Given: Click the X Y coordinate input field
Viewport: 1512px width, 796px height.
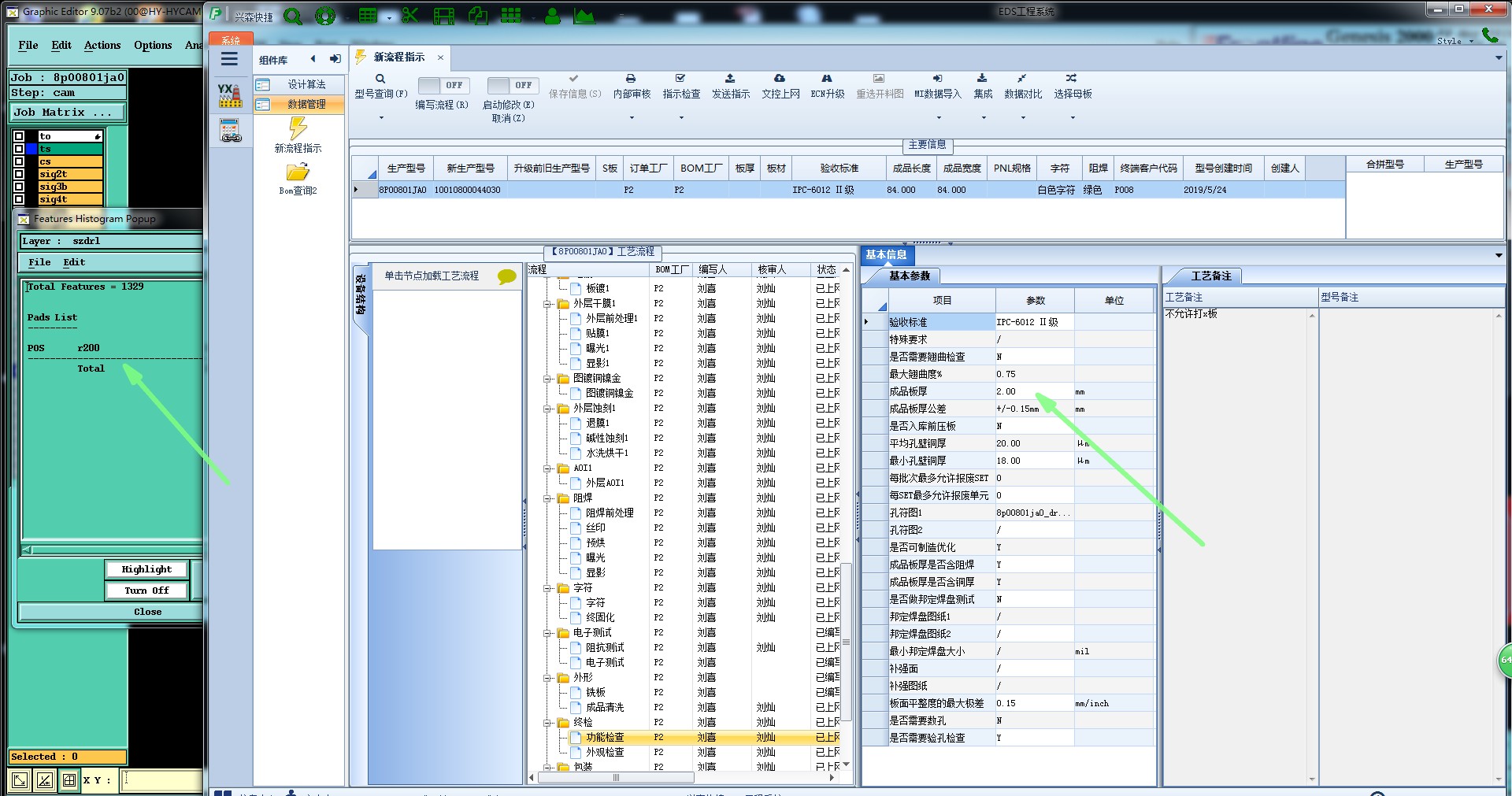Looking at the screenshot, I should click(163, 780).
